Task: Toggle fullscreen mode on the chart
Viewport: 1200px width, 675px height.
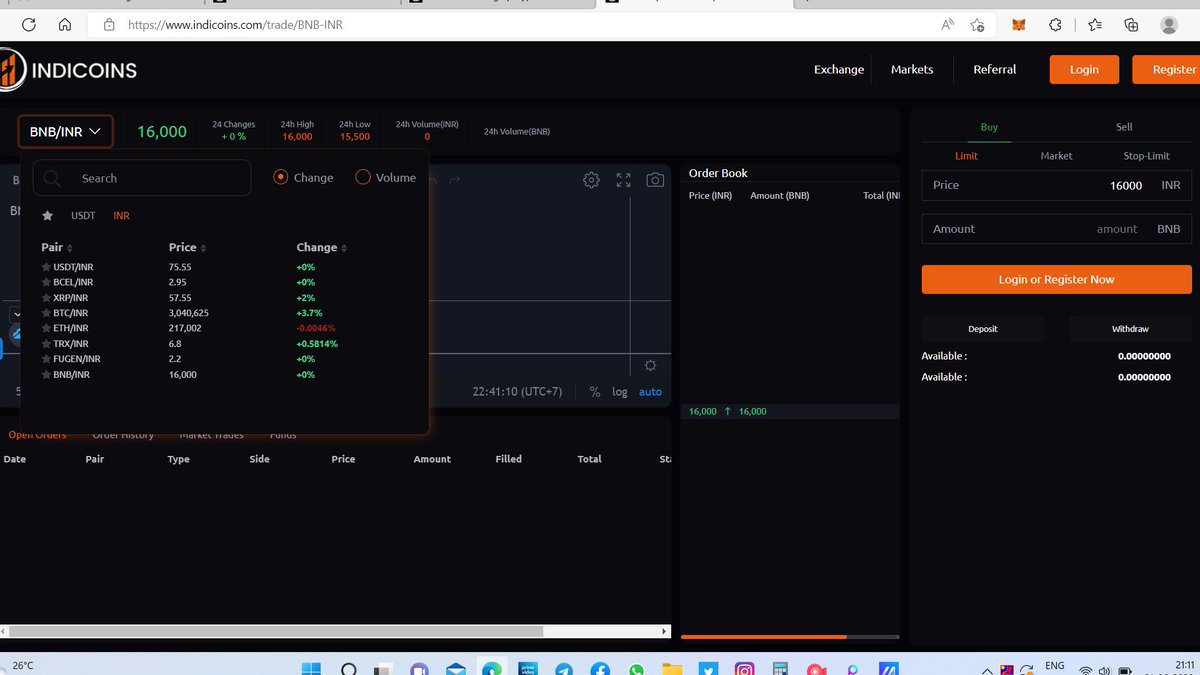Action: point(623,180)
